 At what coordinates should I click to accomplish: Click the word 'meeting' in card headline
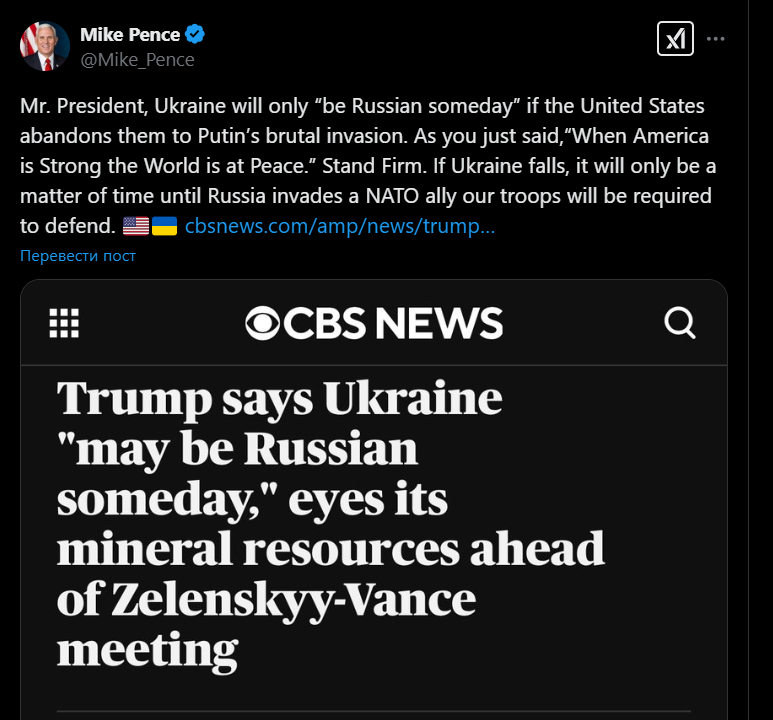(147, 650)
